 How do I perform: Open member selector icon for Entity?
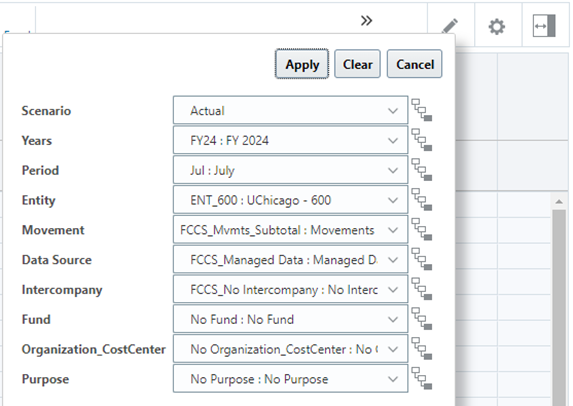click(x=422, y=200)
